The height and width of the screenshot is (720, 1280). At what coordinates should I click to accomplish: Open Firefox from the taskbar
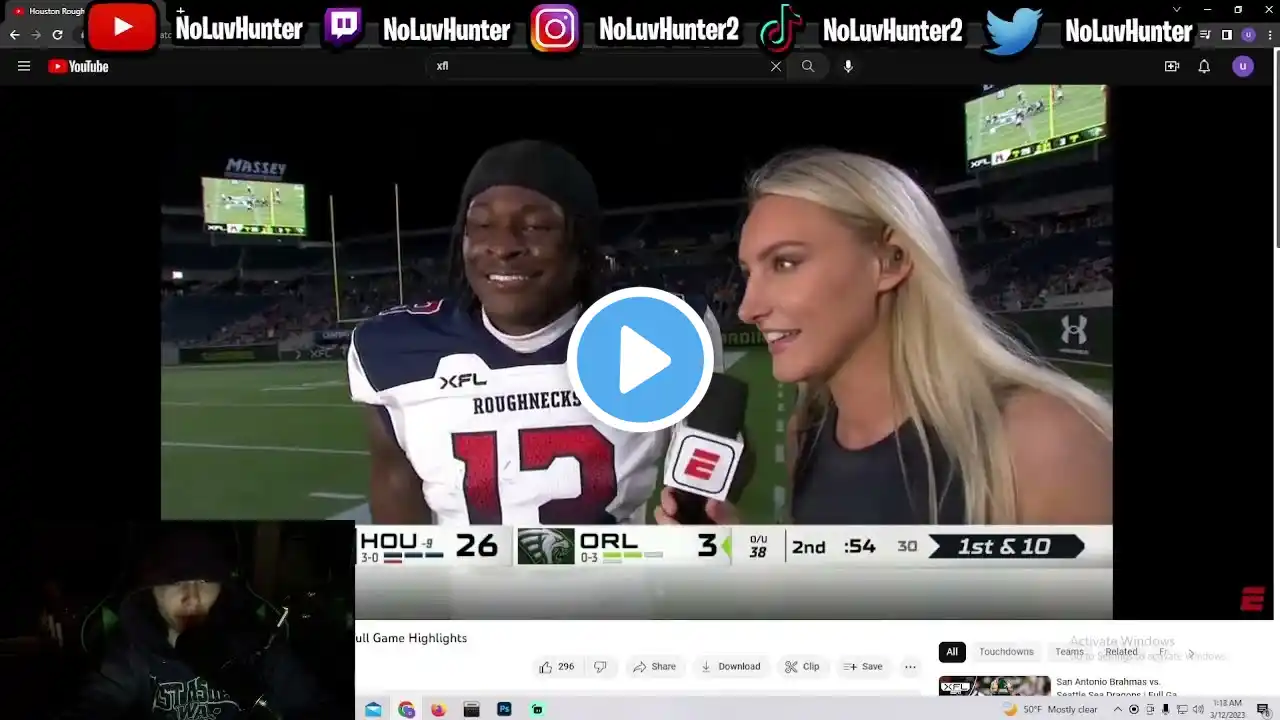tap(438, 710)
